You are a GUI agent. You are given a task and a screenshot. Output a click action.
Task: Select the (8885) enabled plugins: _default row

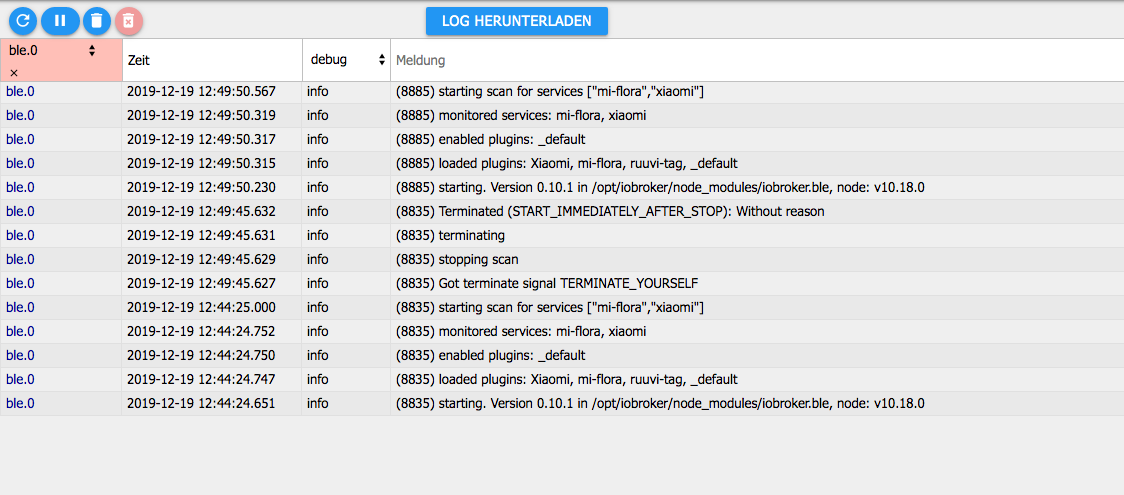click(x=562, y=140)
